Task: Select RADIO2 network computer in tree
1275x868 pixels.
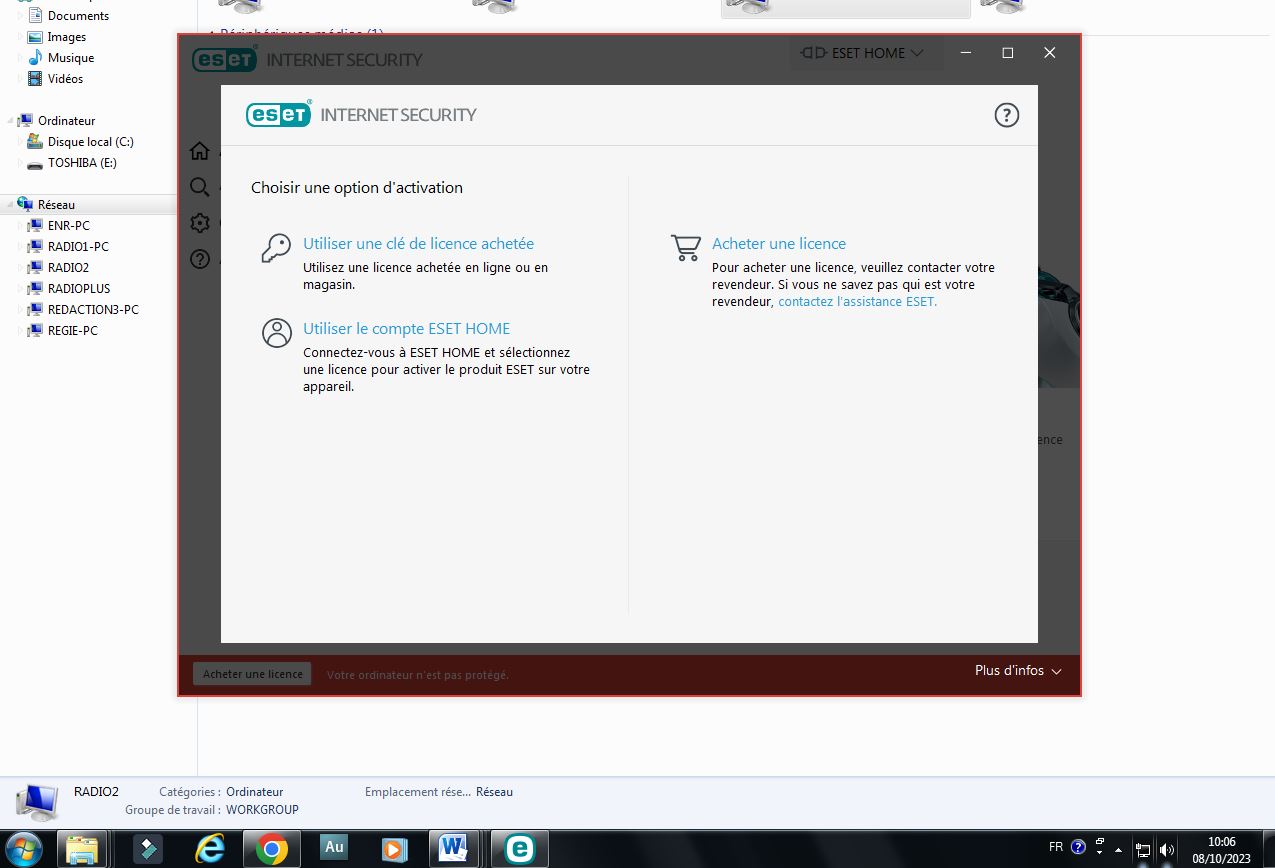Action: (68, 268)
